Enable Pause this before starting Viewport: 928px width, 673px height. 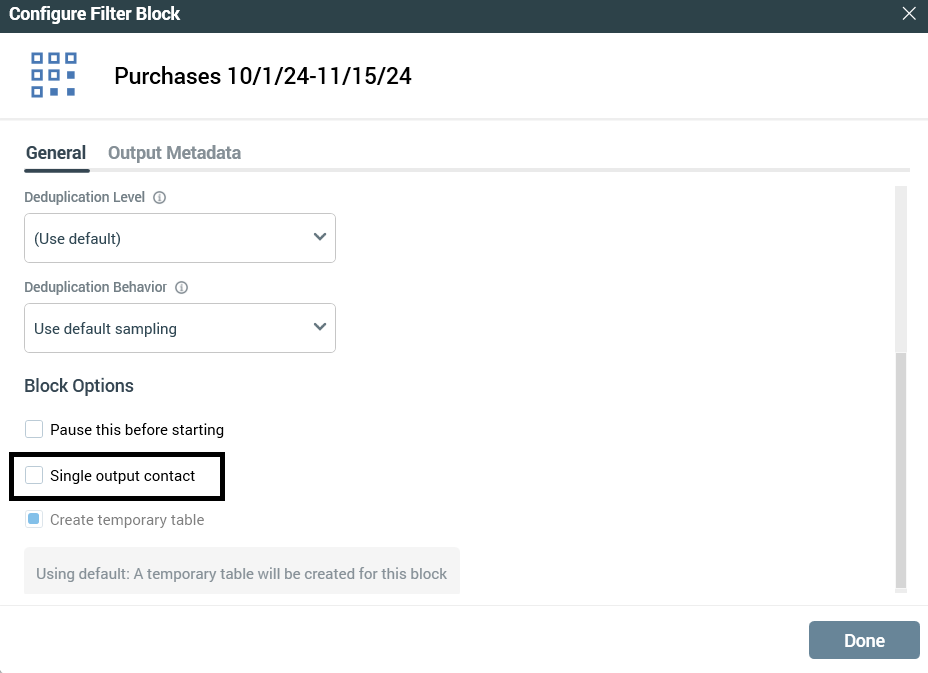tap(35, 430)
